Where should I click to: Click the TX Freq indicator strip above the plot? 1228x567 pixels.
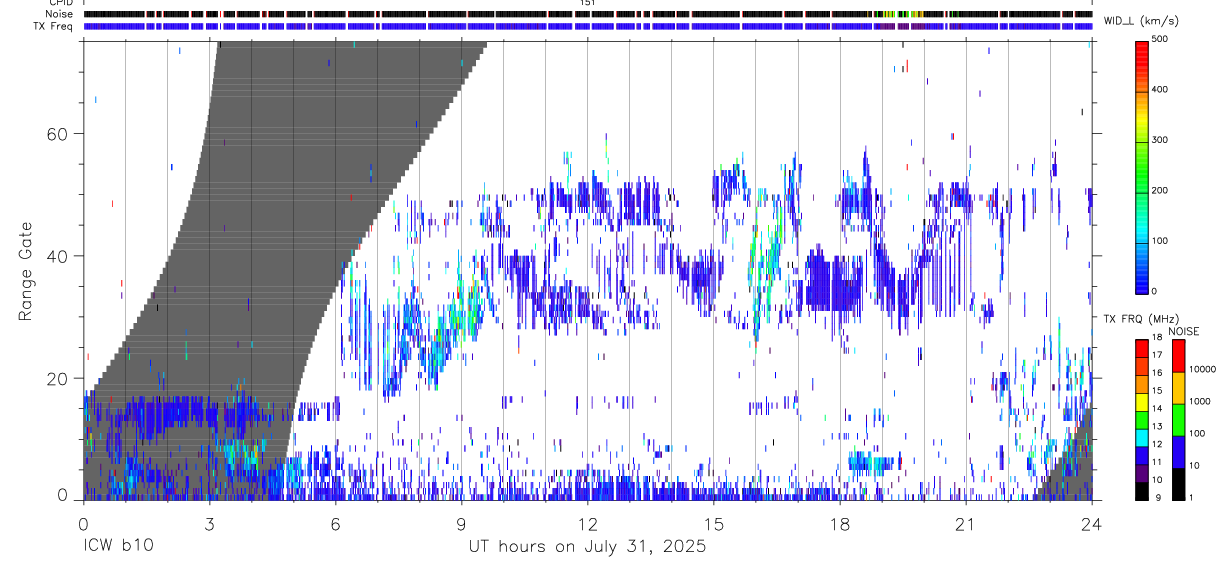click(588, 26)
